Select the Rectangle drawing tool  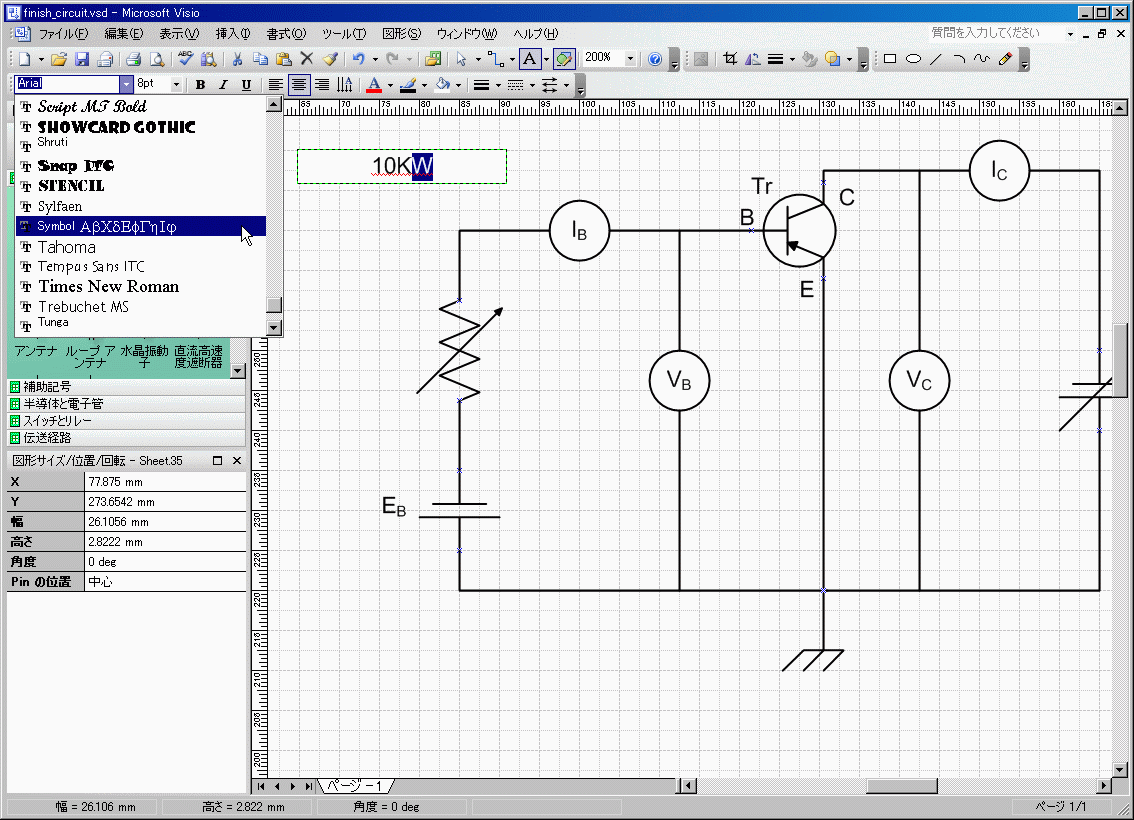pos(889,59)
